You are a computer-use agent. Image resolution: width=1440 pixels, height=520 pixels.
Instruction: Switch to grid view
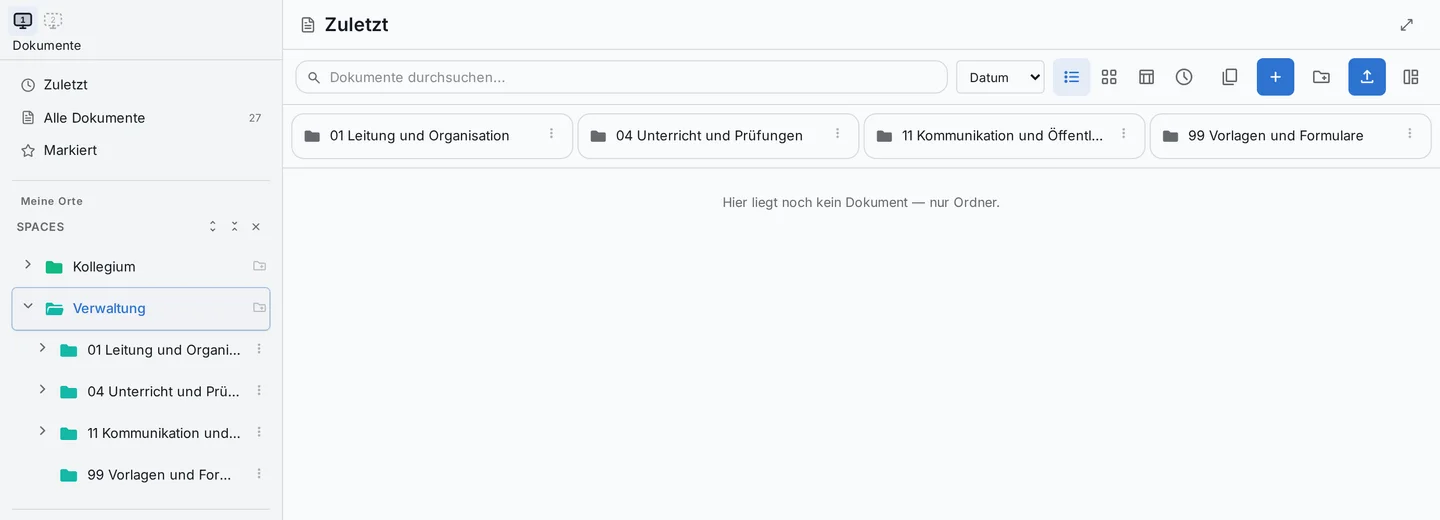click(x=1109, y=77)
